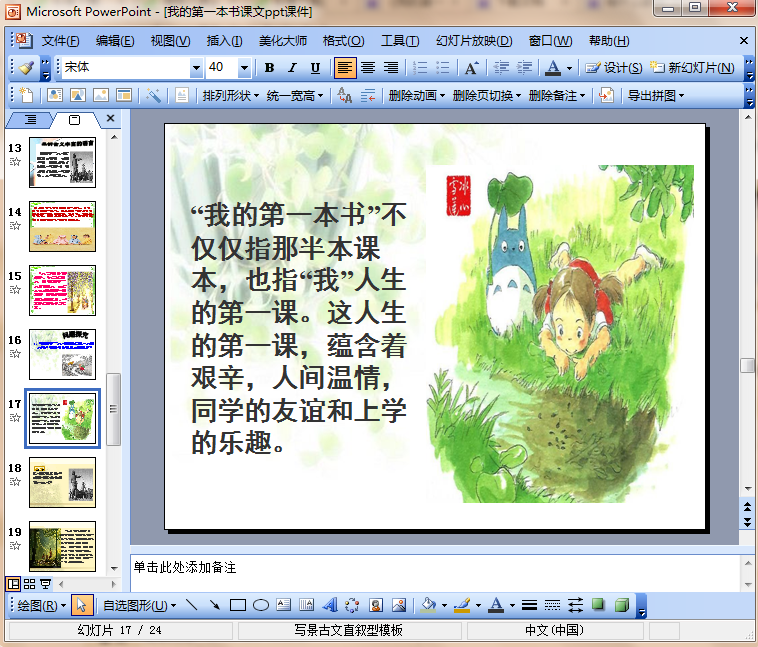Open the 绘图(R) drawing menu
Screen dimensions: 758x647
point(42,605)
